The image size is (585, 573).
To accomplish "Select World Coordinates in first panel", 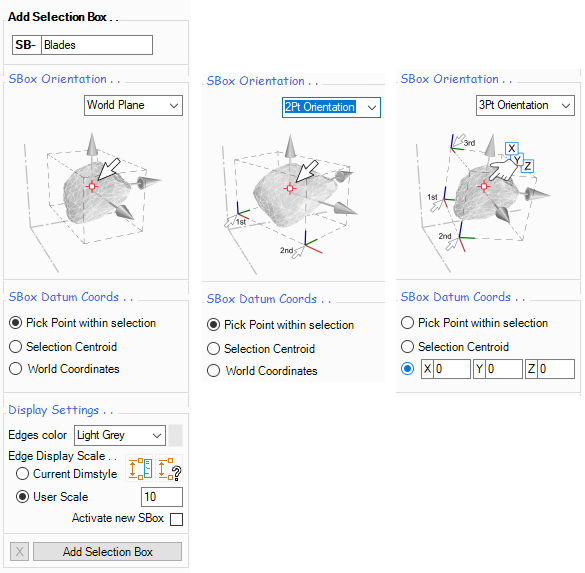I will [x=64, y=369].
